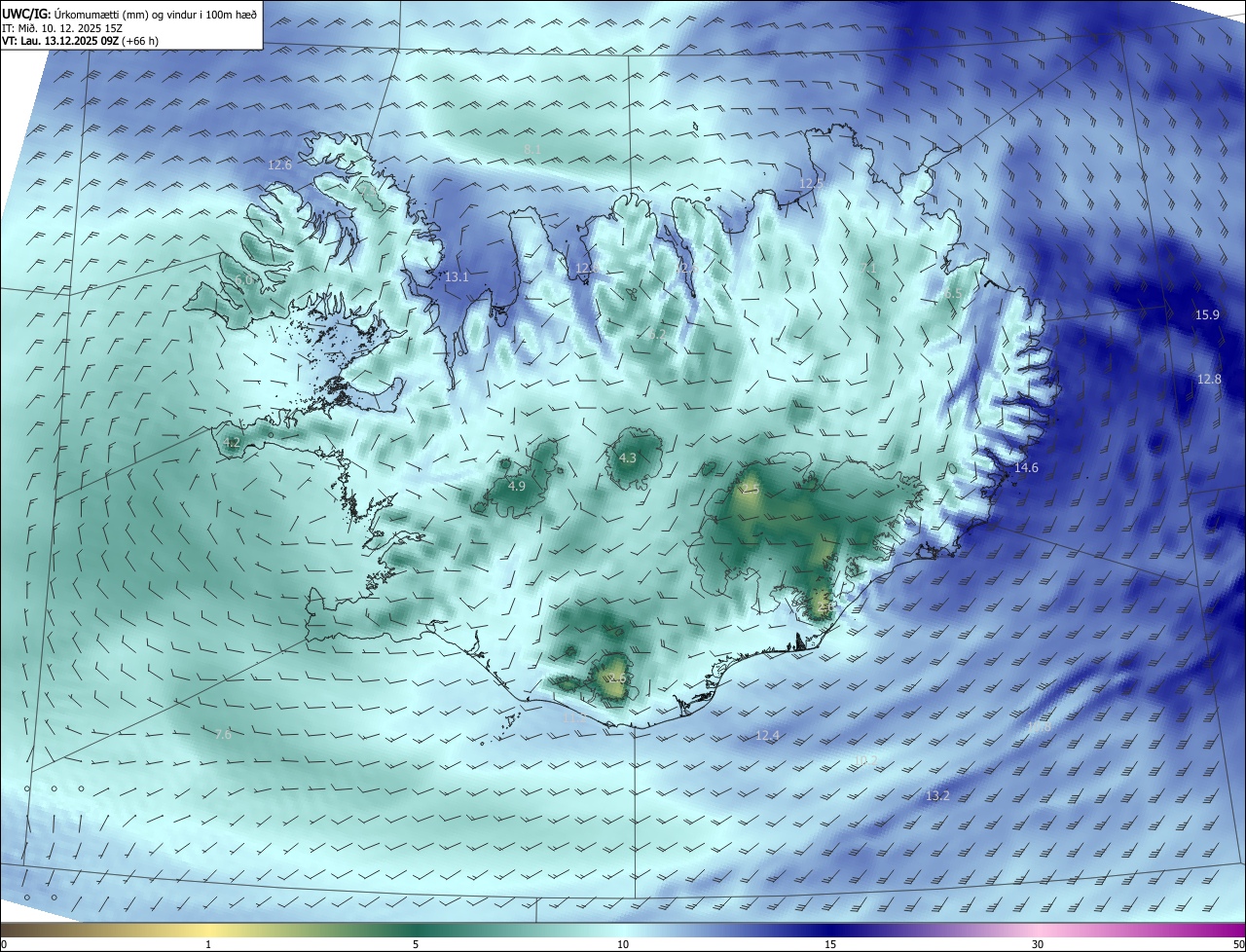The width and height of the screenshot is (1246, 952).
Task: Click the initial time line 'IT: Mið. 10. 12. 2025 15Z'
Action: click(61, 27)
